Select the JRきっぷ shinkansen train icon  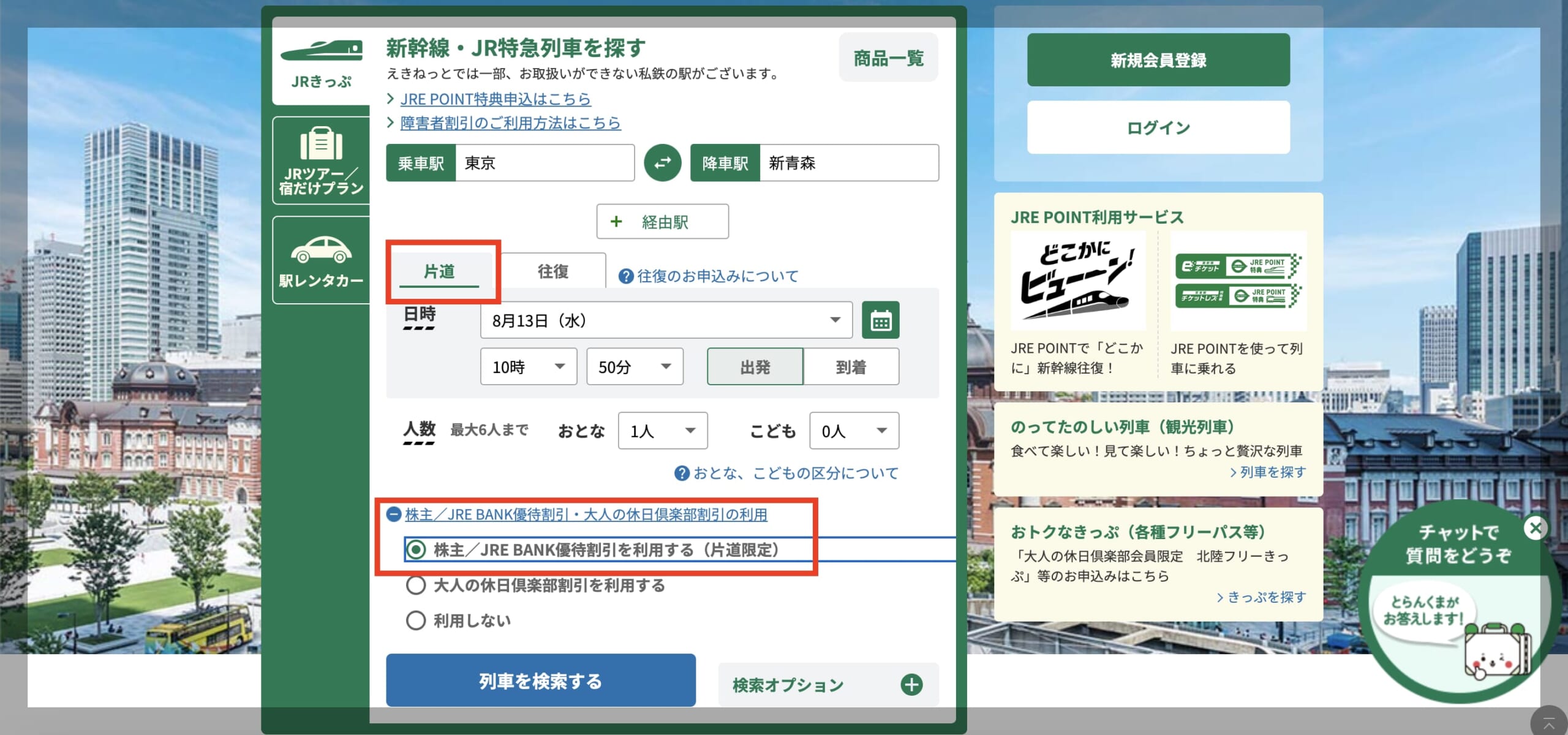tap(322, 50)
